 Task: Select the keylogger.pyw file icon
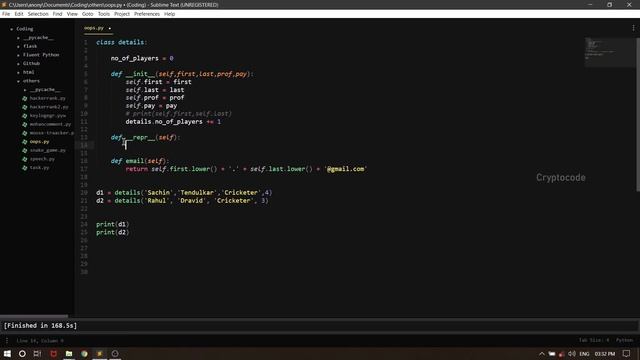pyautogui.click(x=24, y=116)
